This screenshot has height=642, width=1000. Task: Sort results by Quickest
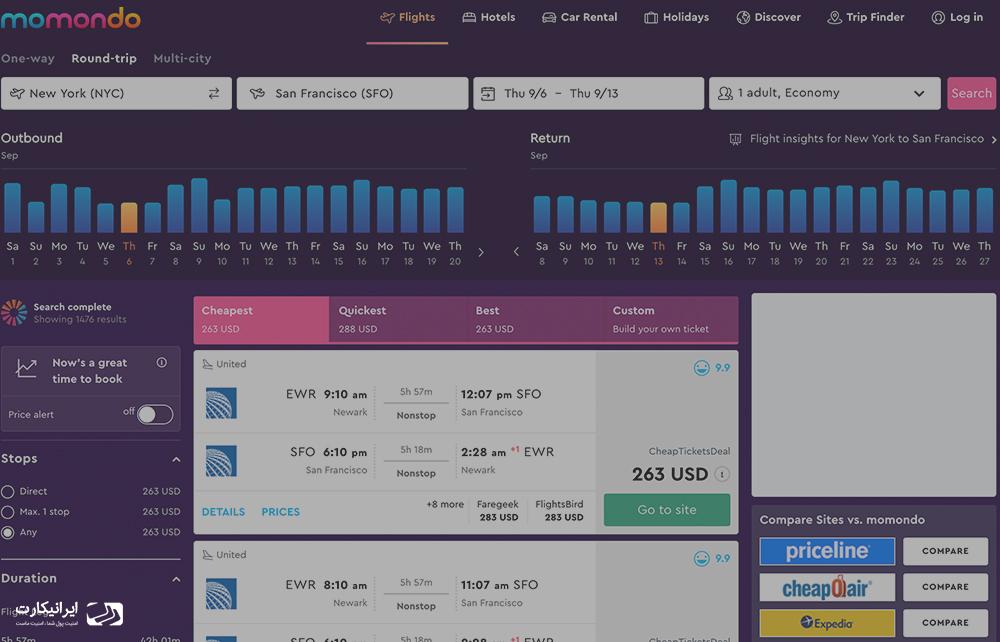(x=398, y=319)
